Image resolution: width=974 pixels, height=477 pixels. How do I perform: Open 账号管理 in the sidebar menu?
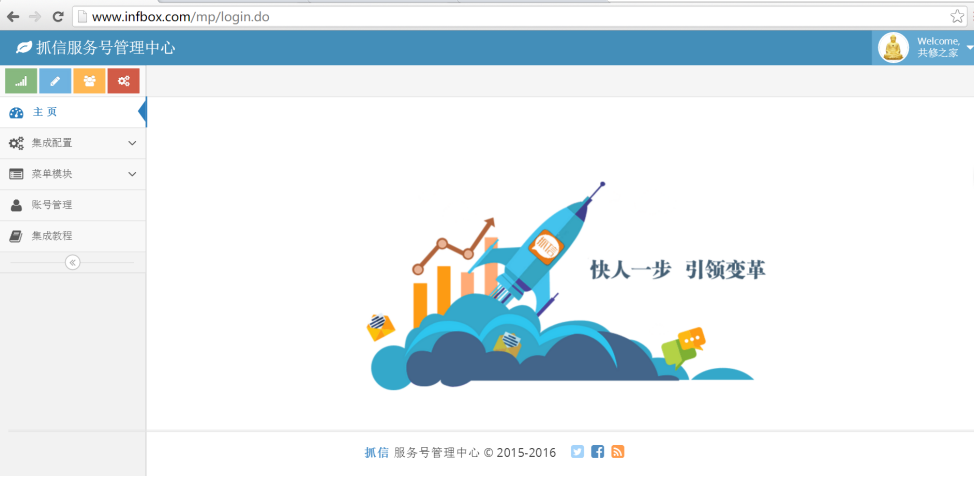coord(52,205)
